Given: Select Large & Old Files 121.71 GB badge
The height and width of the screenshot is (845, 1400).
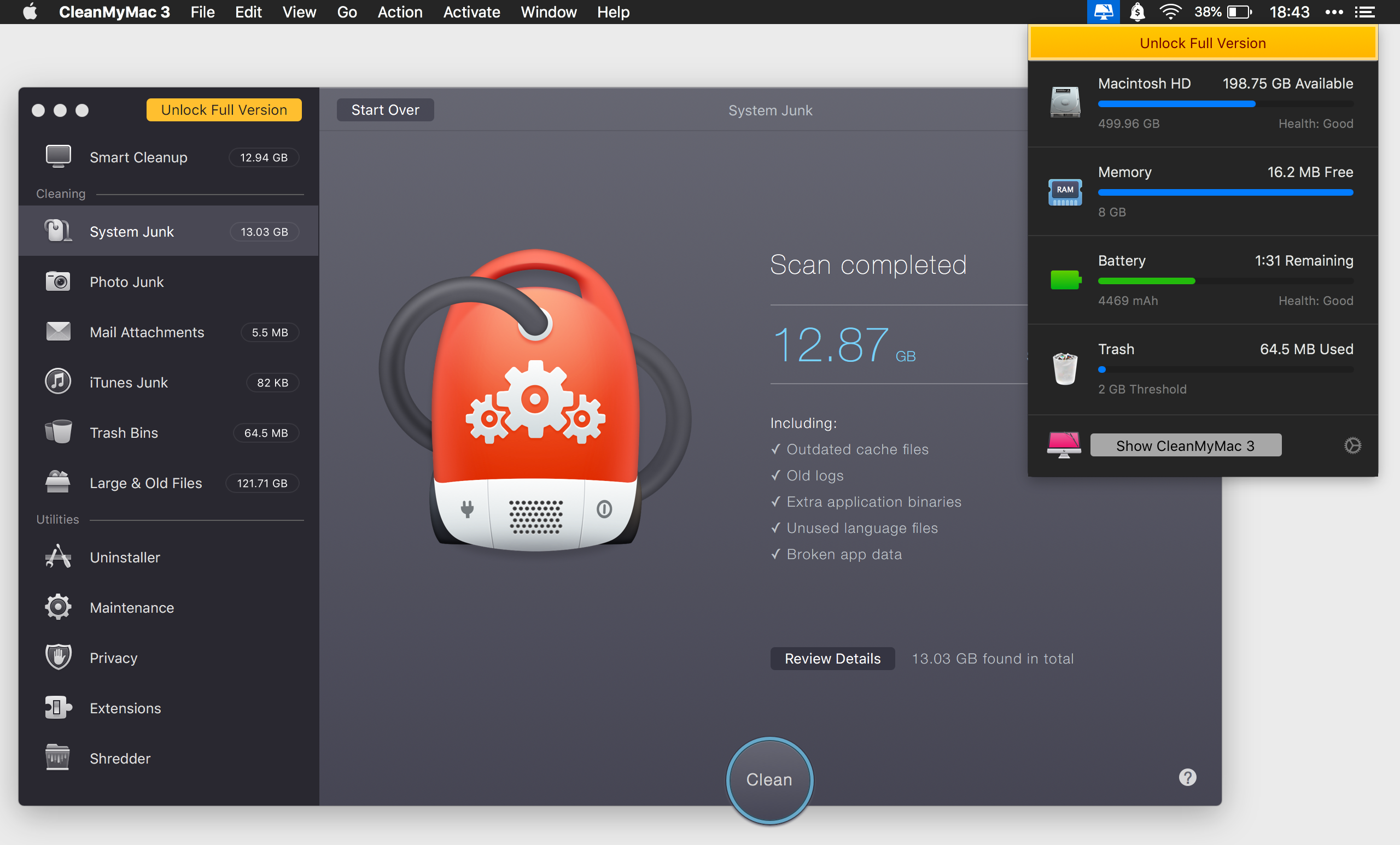Looking at the screenshot, I should [x=262, y=483].
